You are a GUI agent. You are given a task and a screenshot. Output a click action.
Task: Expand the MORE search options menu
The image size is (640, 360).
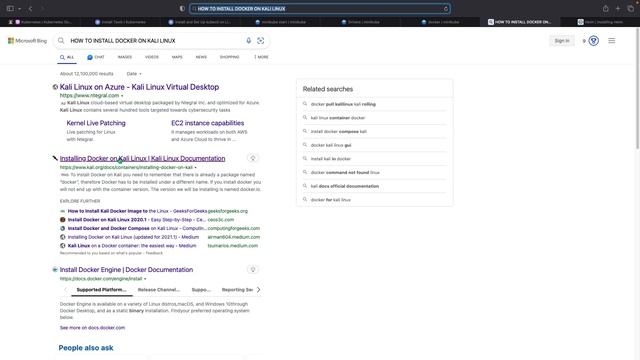261,57
